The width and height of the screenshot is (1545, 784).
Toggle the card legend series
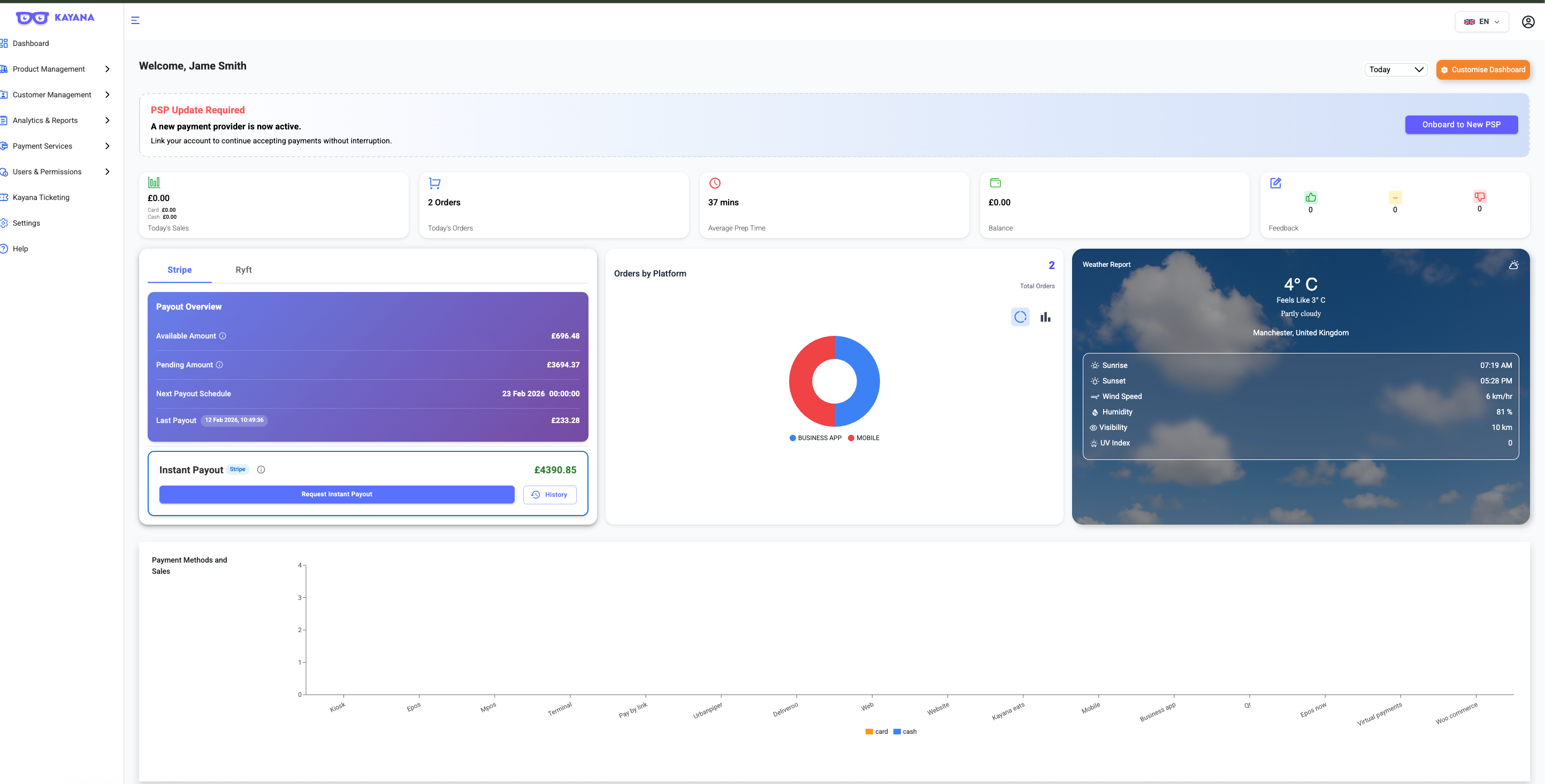click(876, 731)
